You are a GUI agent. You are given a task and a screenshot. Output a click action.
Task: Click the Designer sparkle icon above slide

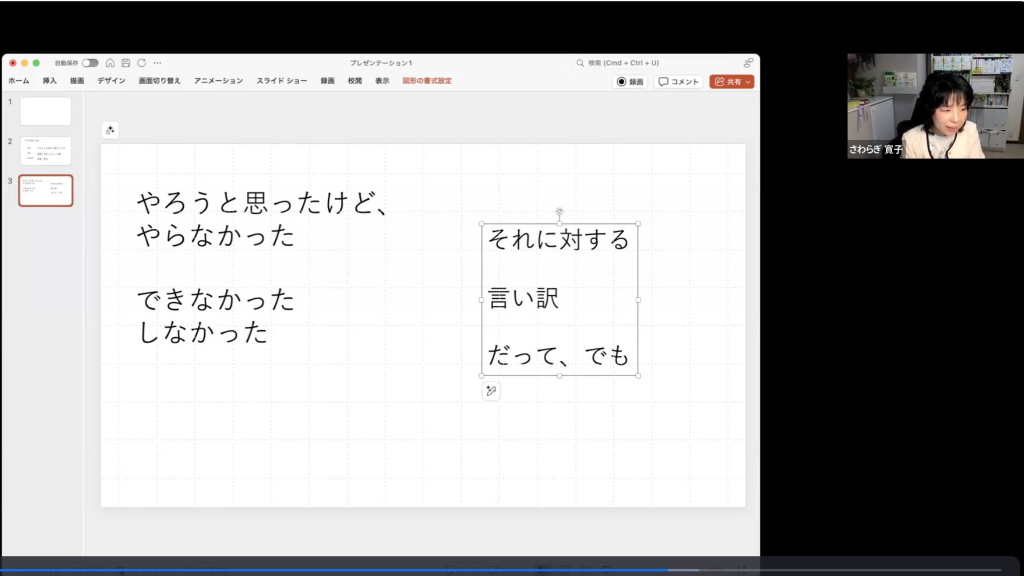pyautogui.click(x=110, y=131)
